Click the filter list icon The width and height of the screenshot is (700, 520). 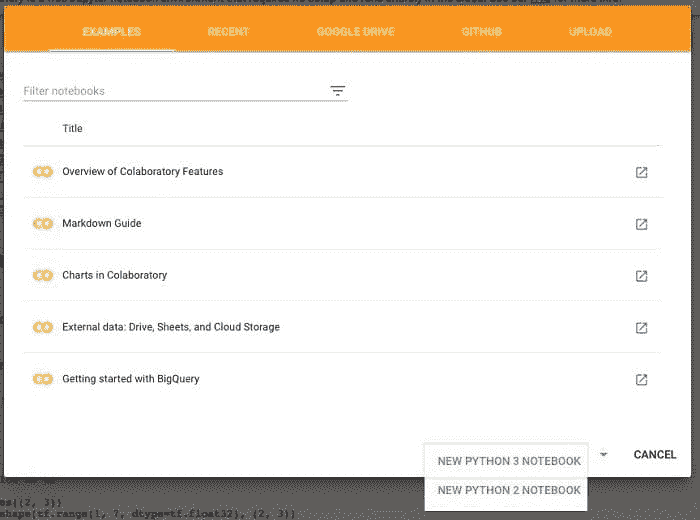click(338, 91)
